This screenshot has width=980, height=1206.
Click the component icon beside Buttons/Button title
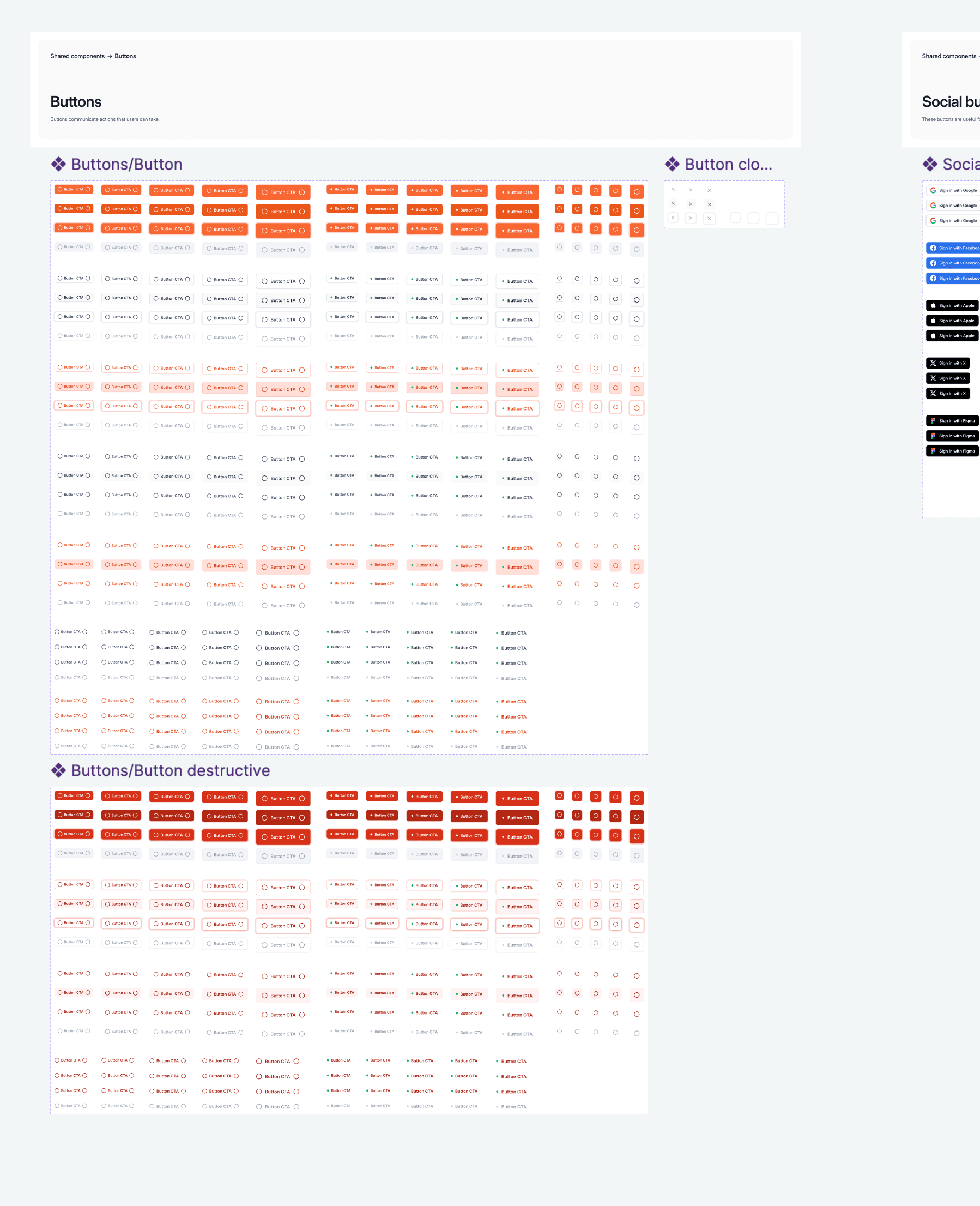point(59,164)
